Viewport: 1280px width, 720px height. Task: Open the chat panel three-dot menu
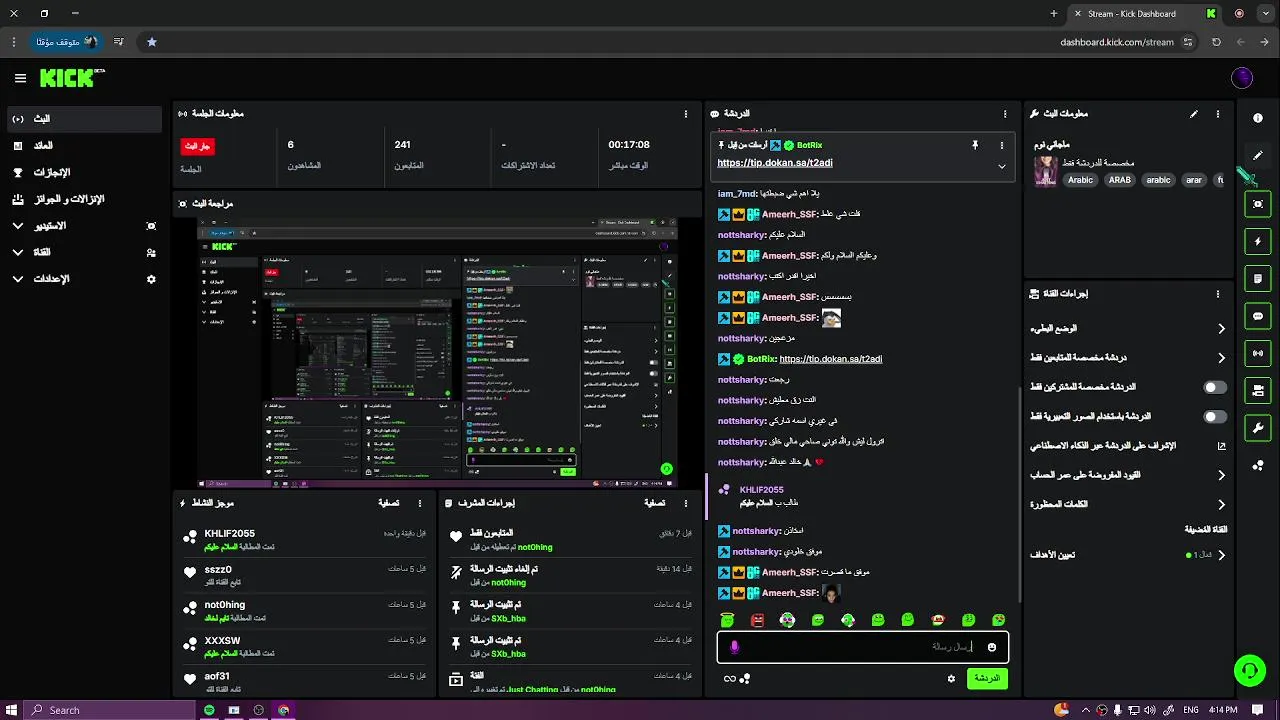1005,114
